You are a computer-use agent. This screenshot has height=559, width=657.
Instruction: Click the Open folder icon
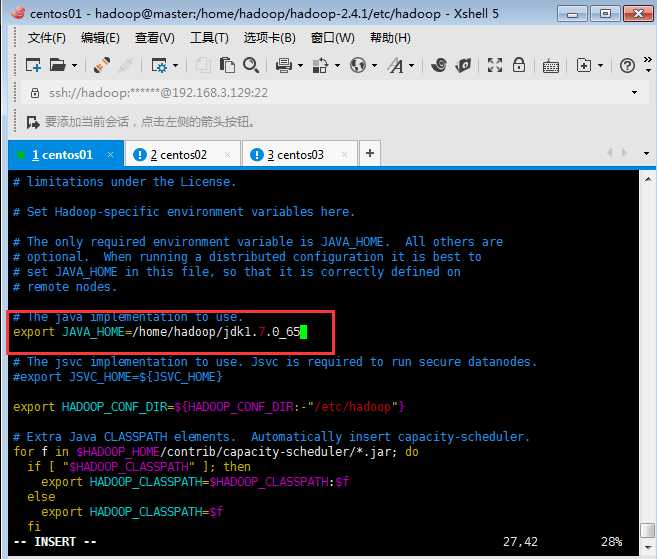[58, 65]
